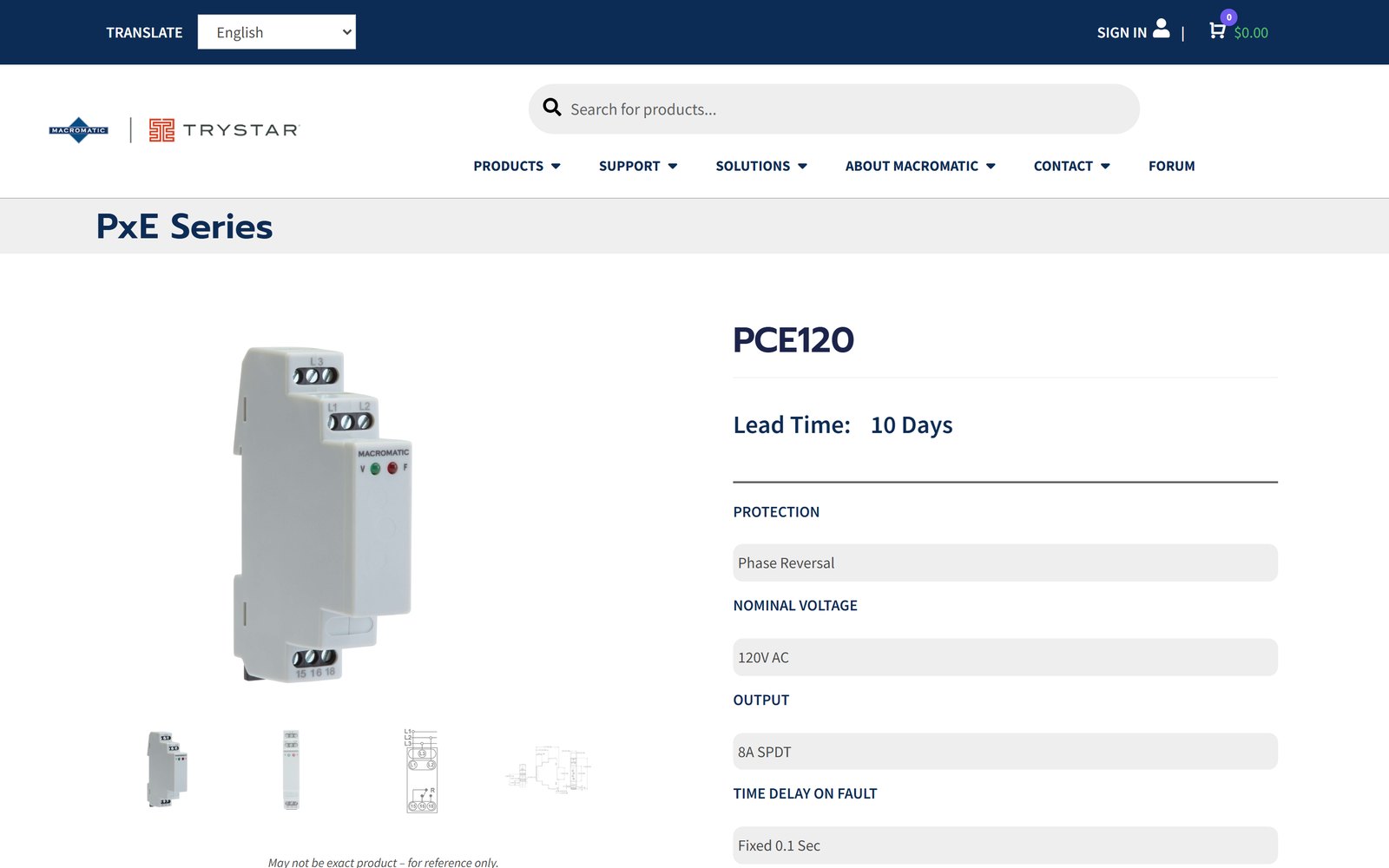
Task: Select the front-view relay thumbnail
Action: tap(291, 769)
